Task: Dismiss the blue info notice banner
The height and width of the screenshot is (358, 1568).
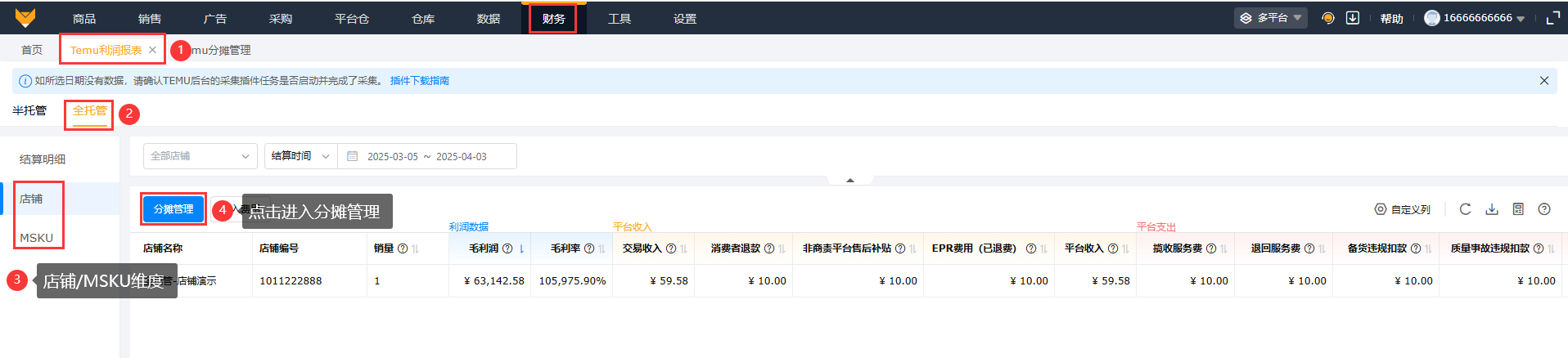Action: 1544,81
